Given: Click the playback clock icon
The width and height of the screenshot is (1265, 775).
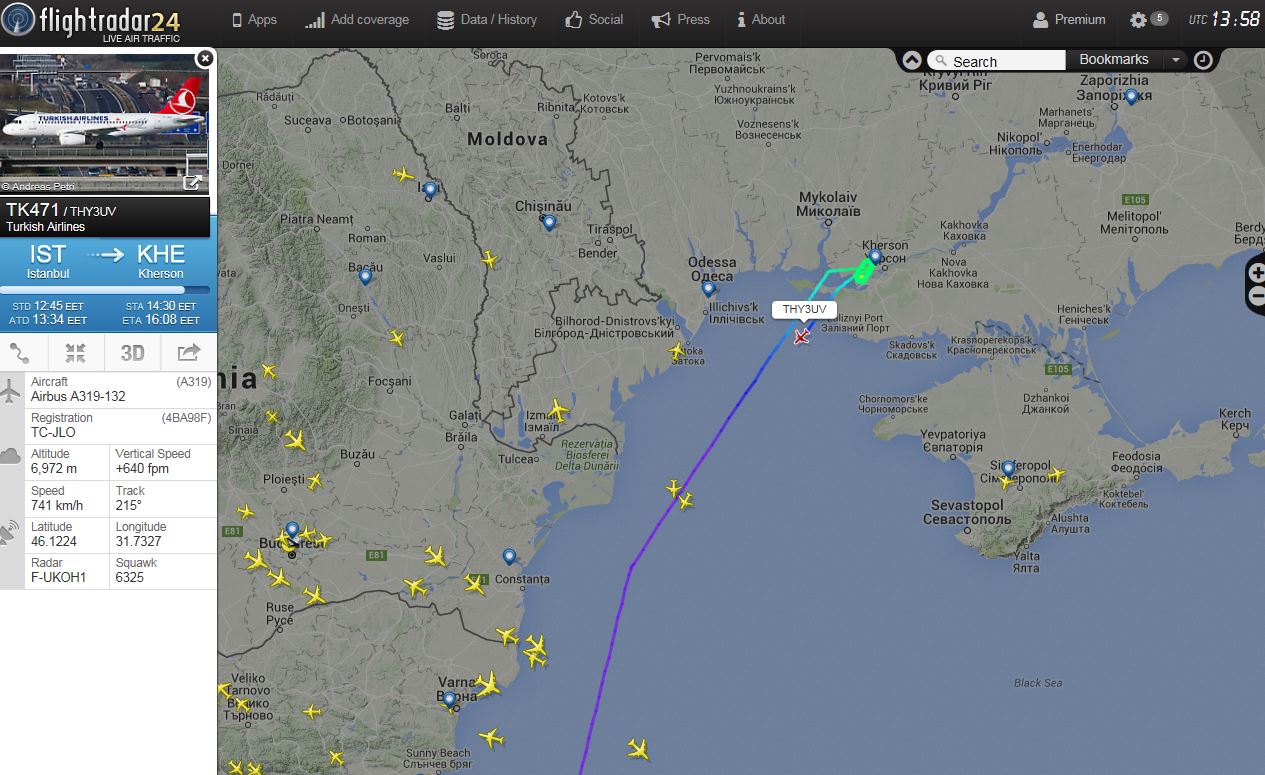Looking at the screenshot, I should pyautogui.click(x=1203, y=60).
